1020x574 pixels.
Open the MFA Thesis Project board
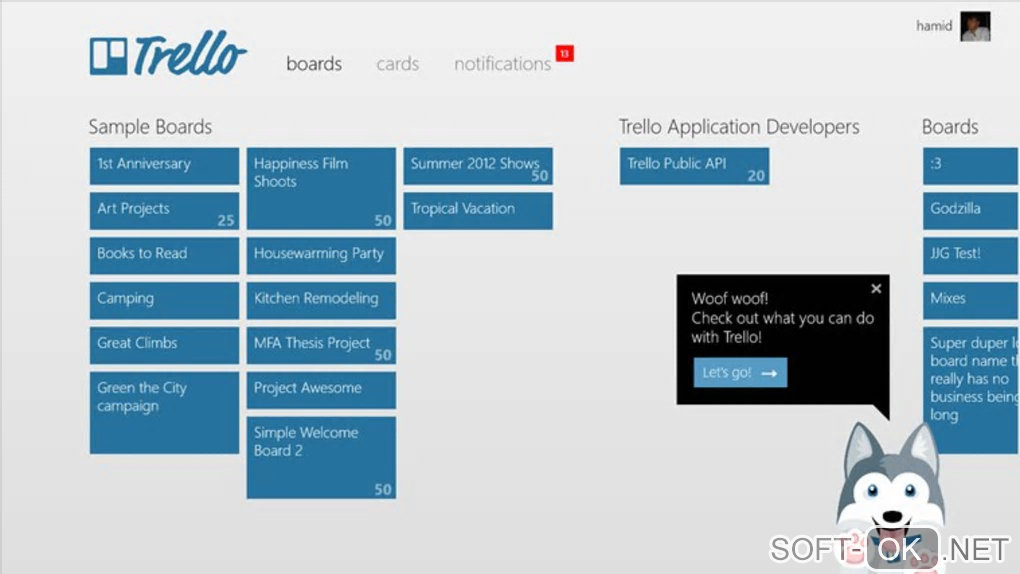click(321, 346)
